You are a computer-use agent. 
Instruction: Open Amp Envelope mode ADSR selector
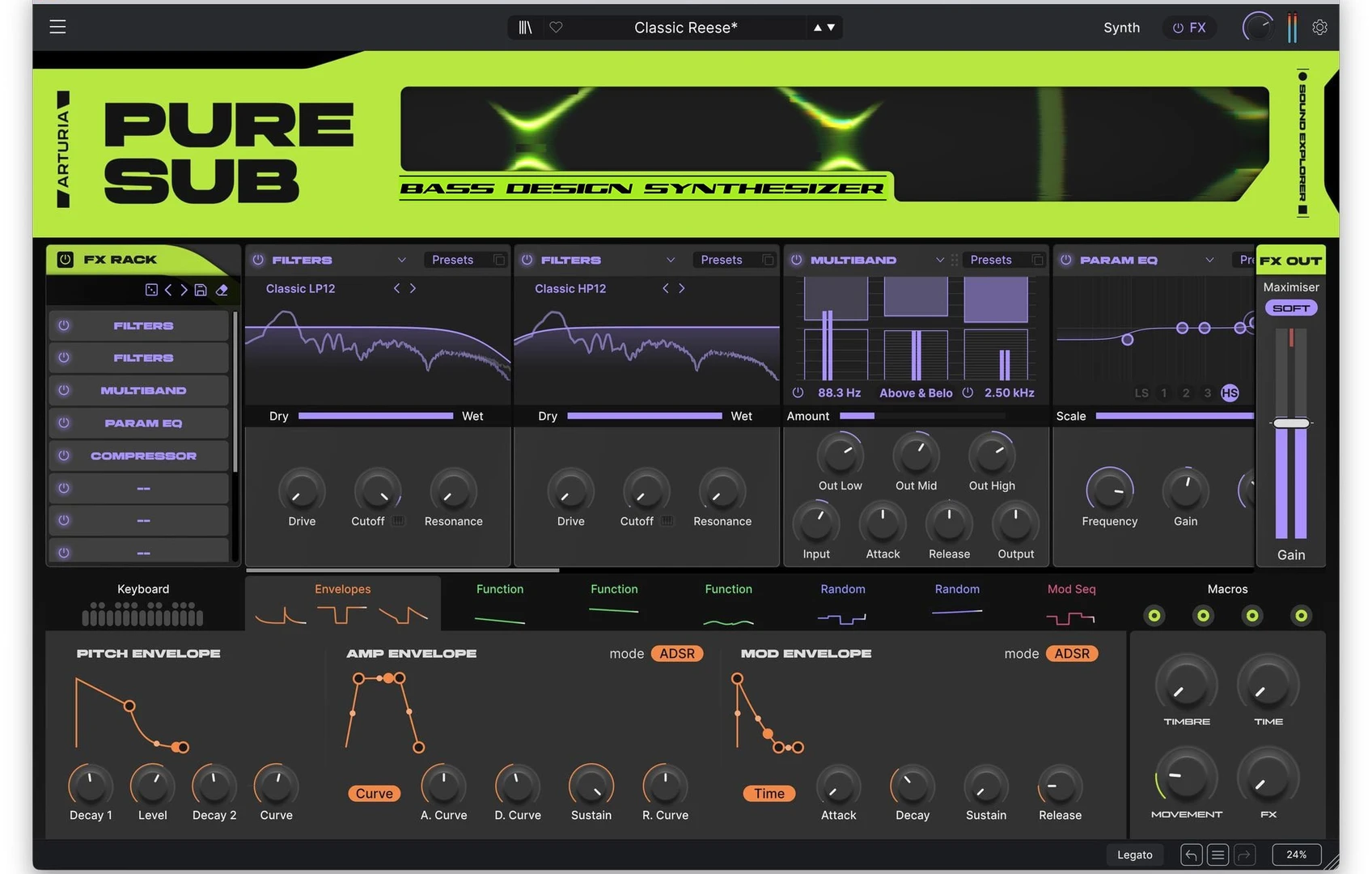pyautogui.click(x=677, y=654)
